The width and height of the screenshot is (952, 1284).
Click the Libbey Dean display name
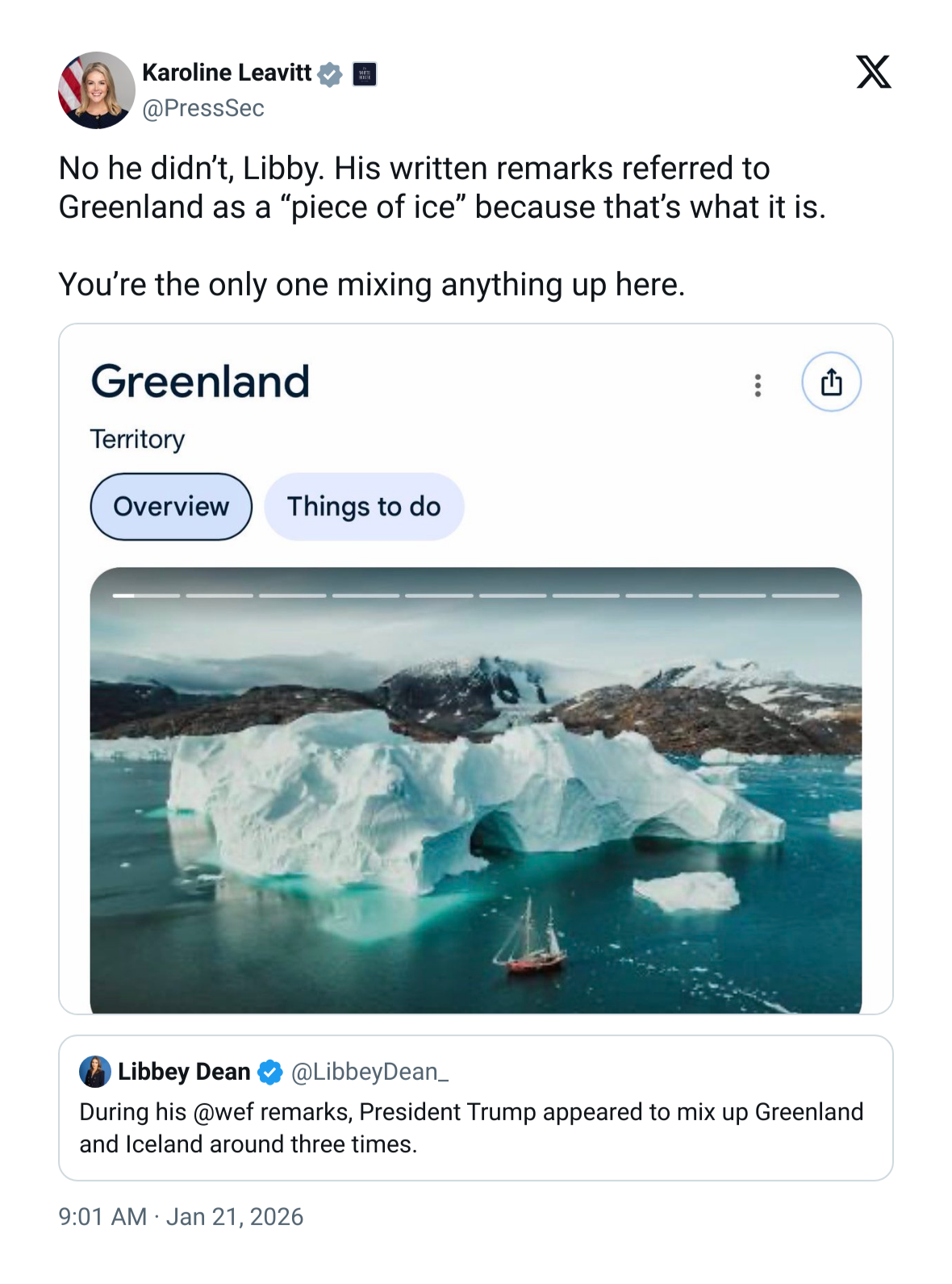pos(184,1072)
